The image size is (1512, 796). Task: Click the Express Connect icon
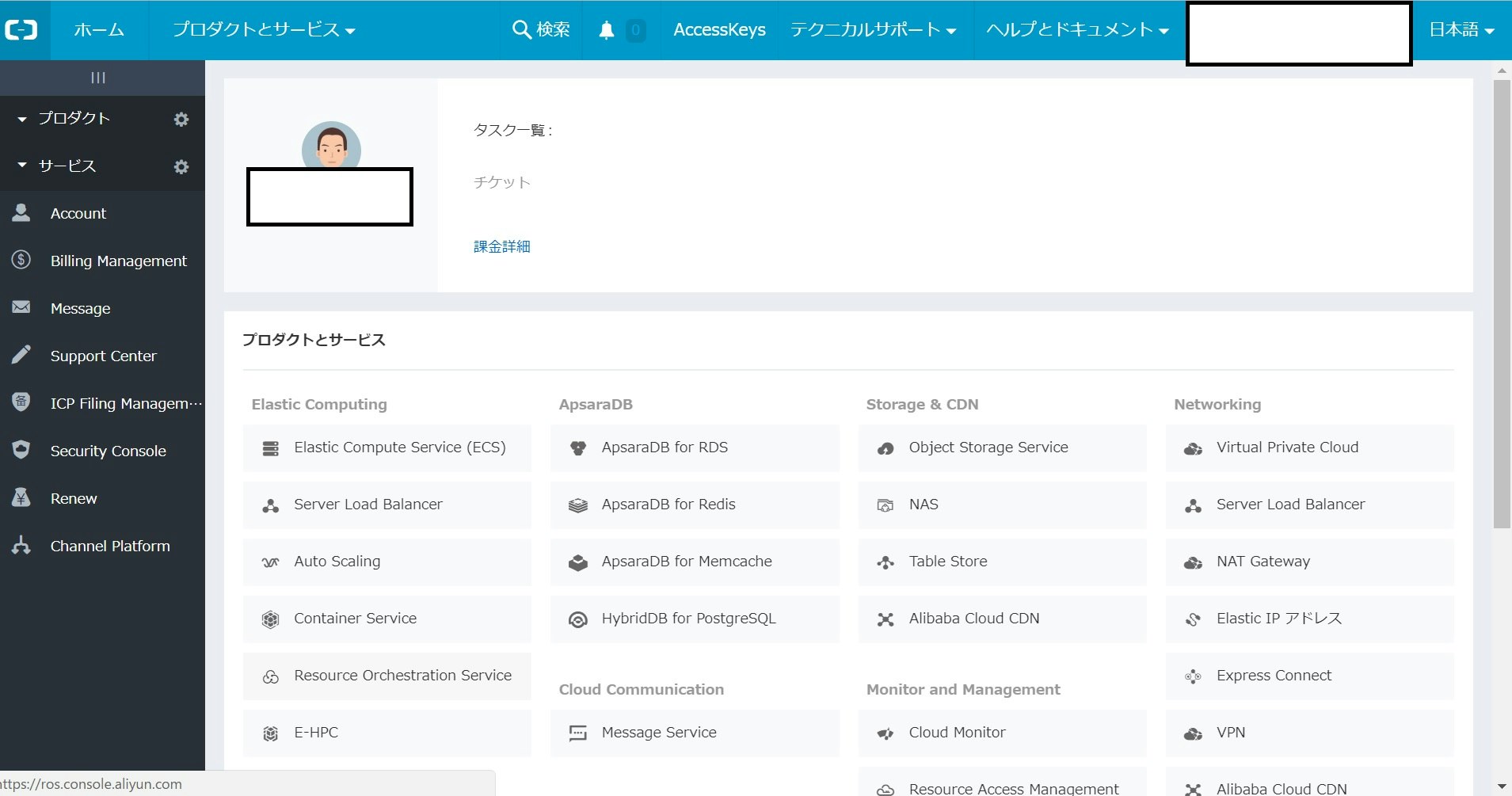(1193, 676)
